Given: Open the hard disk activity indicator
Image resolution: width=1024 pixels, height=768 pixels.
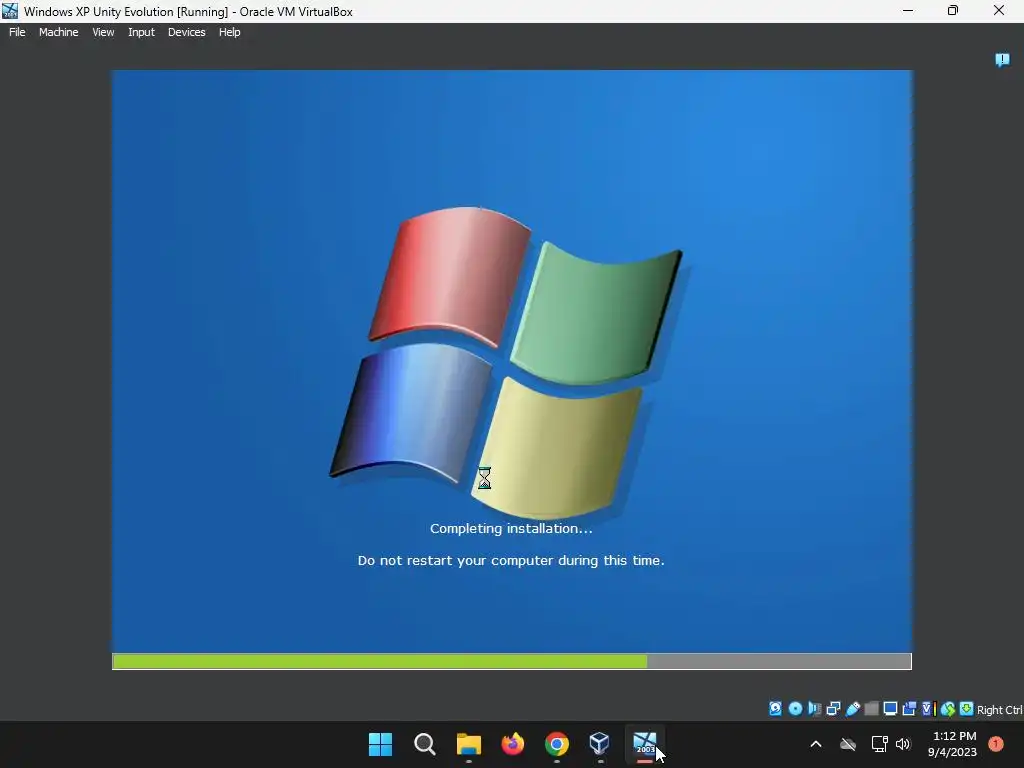Looking at the screenshot, I should point(775,709).
